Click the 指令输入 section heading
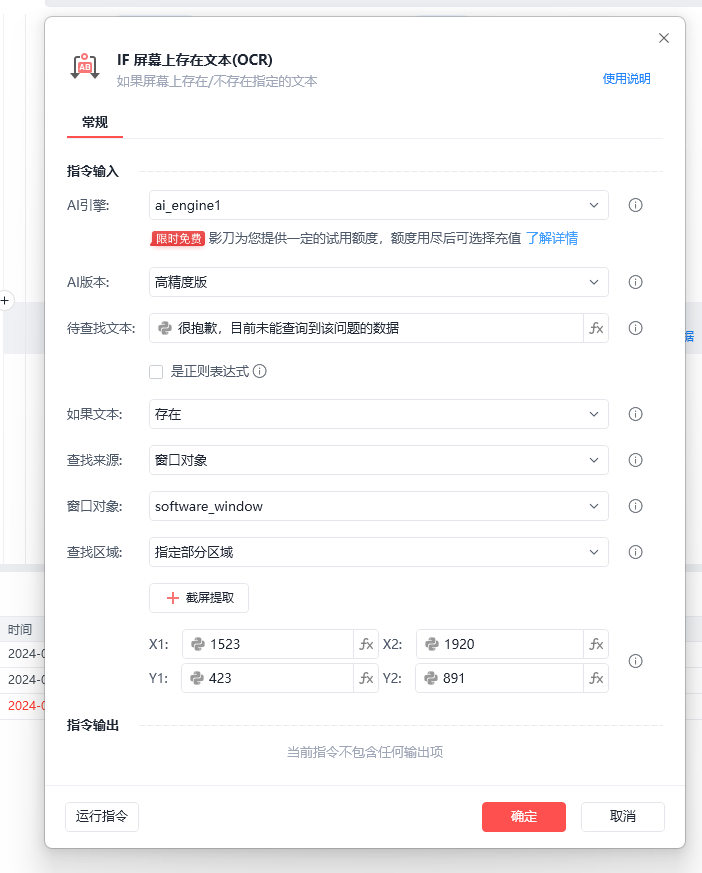Image resolution: width=702 pixels, height=873 pixels. [93, 171]
